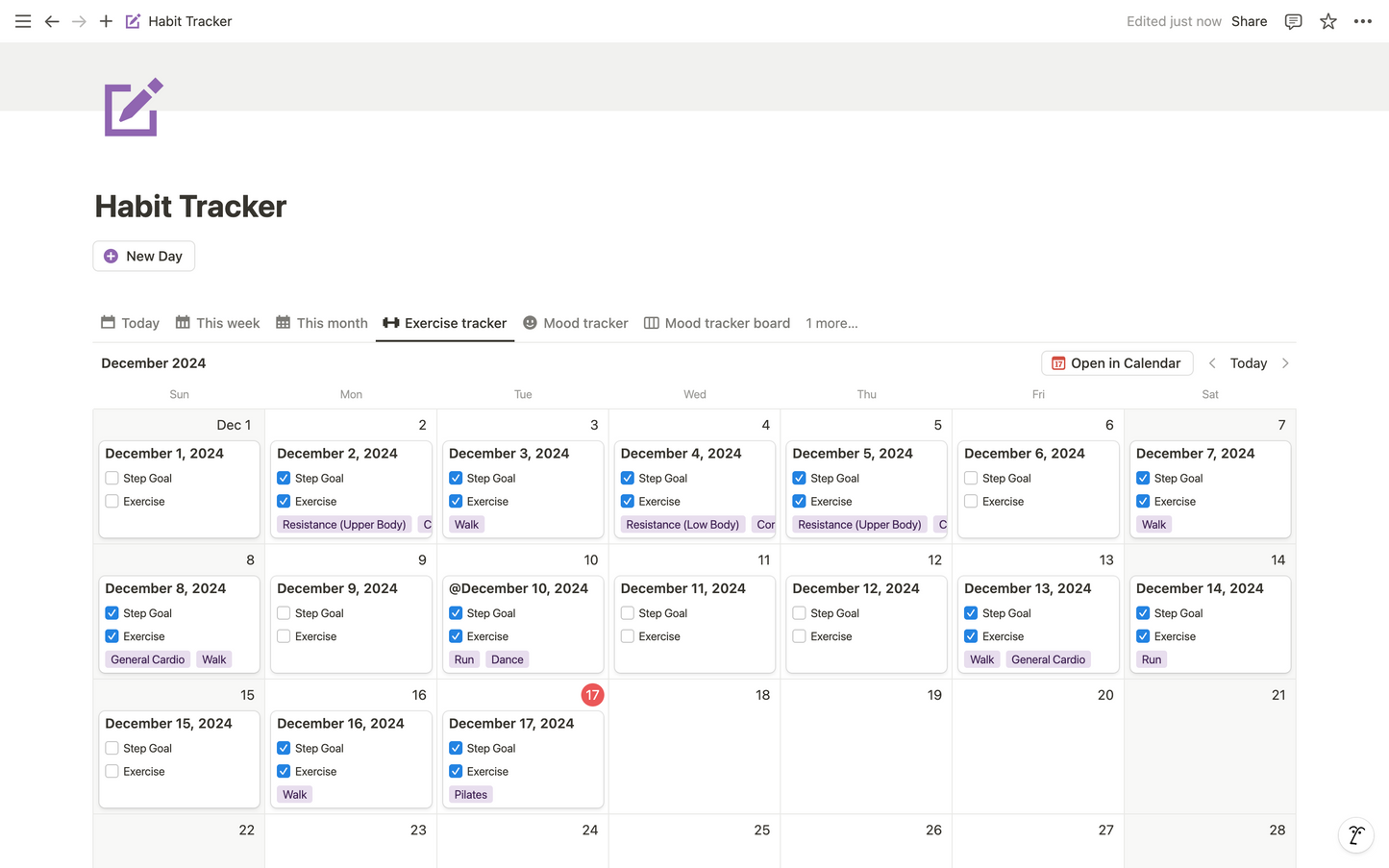Screen dimensions: 1389x868
Task: Open the December 16, 2024 card title
Action: point(340,723)
